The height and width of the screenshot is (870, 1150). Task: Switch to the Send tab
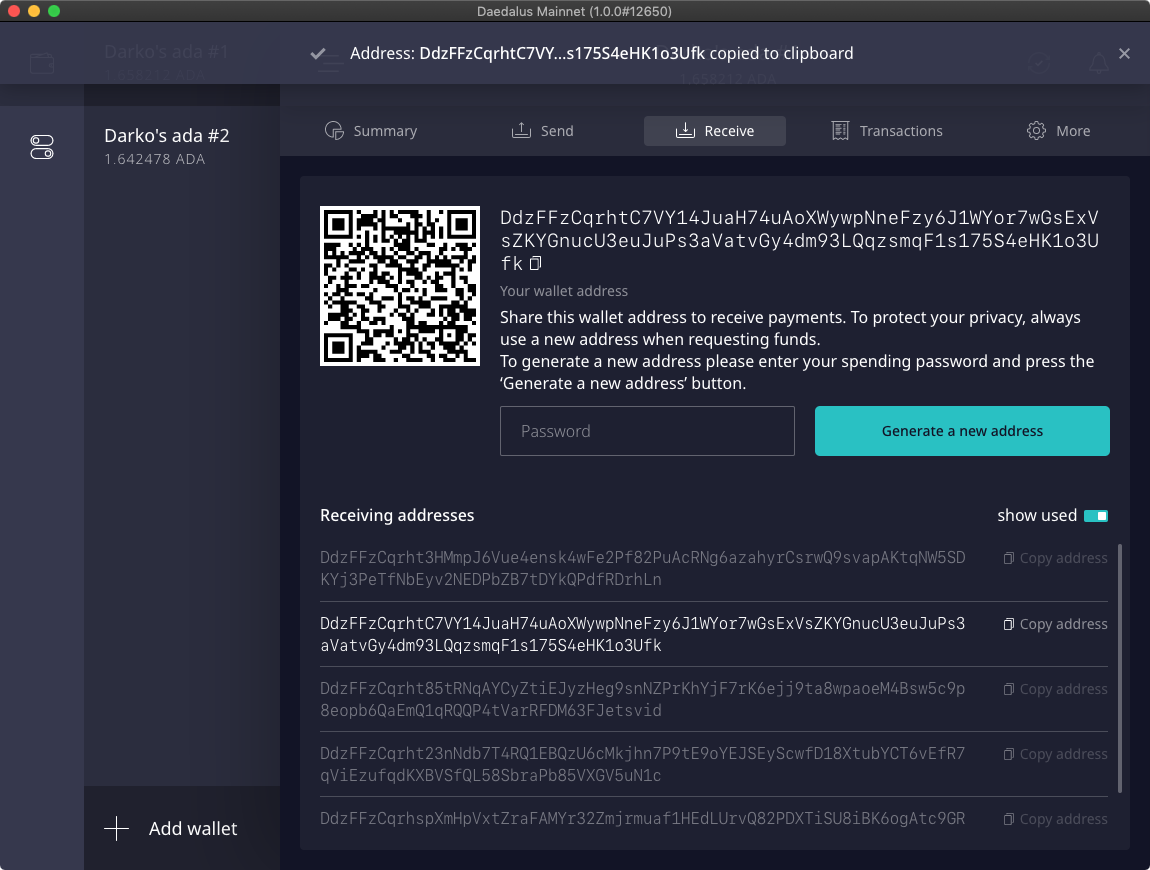point(543,131)
